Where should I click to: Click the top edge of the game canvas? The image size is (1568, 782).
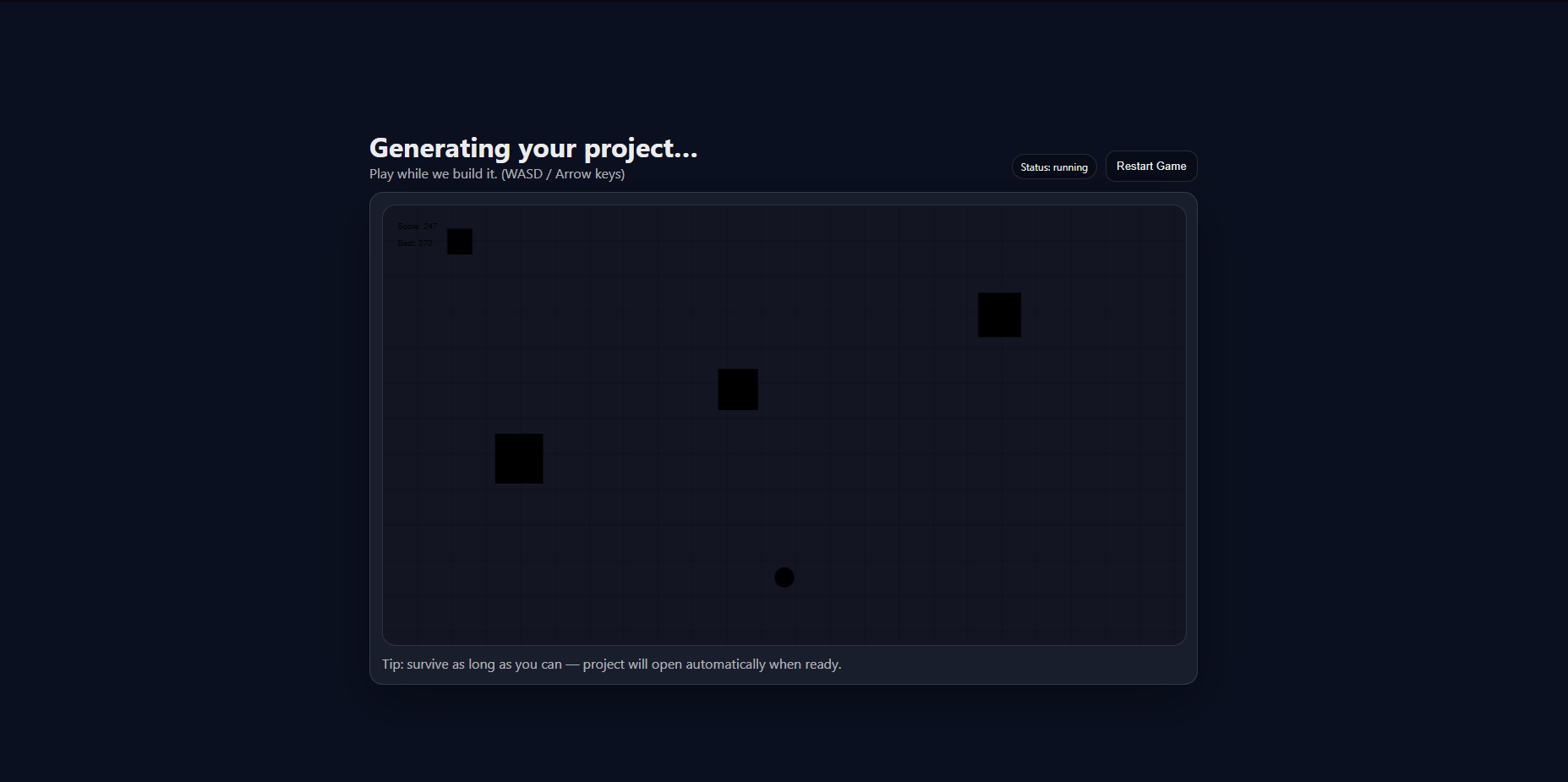(784, 205)
